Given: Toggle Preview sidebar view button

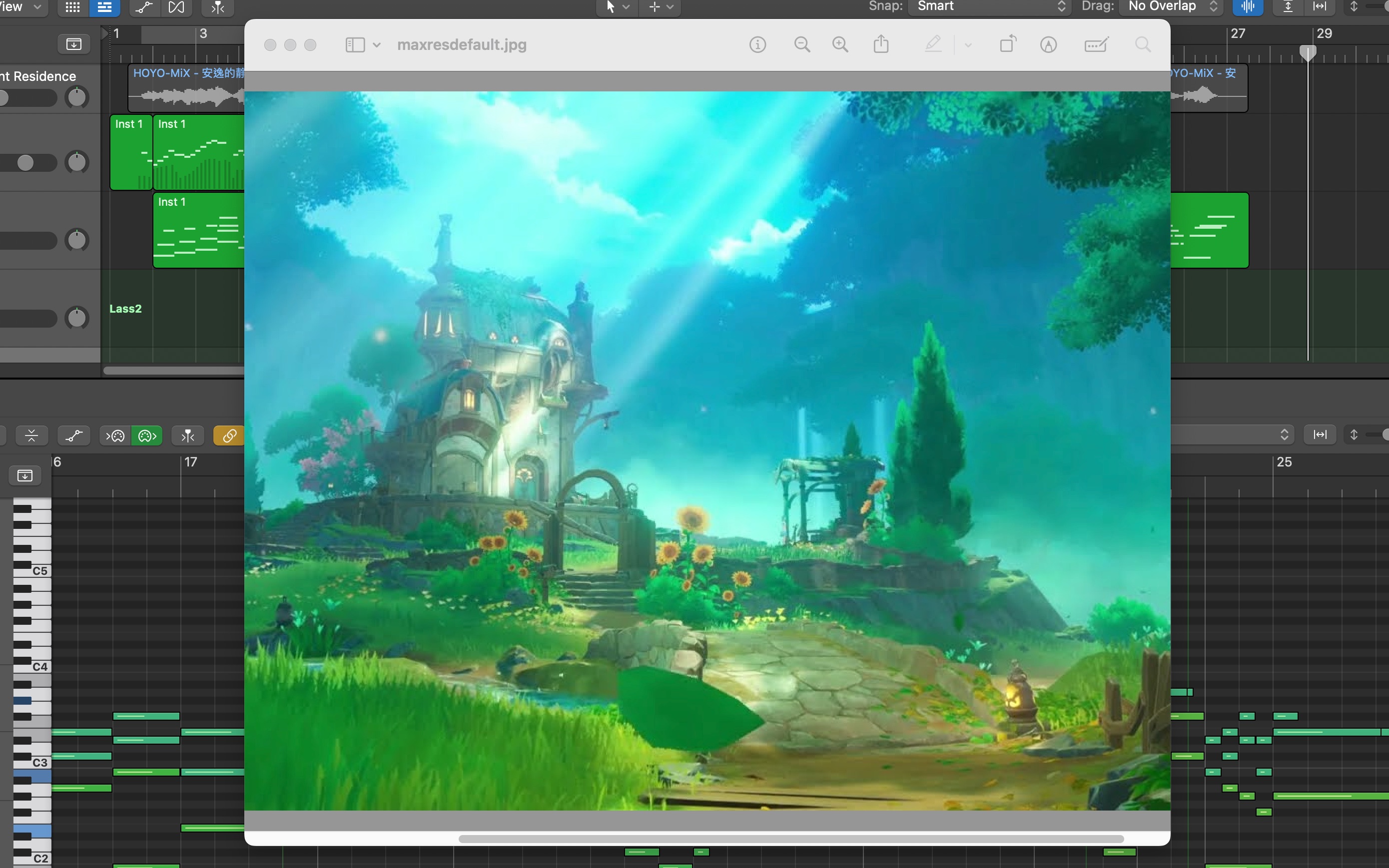Looking at the screenshot, I should [x=355, y=45].
